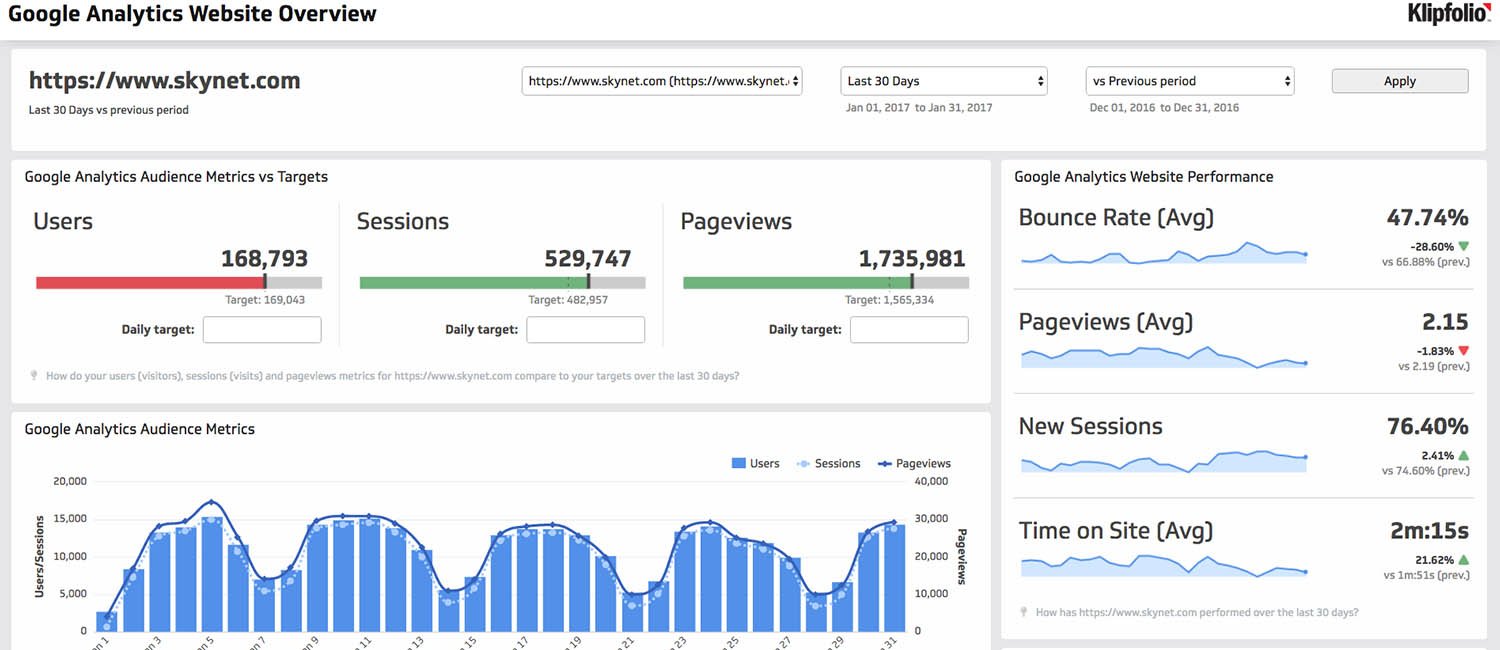The height and width of the screenshot is (650, 1500).
Task: Click the Sessions daily target input field
Action: 586,330
